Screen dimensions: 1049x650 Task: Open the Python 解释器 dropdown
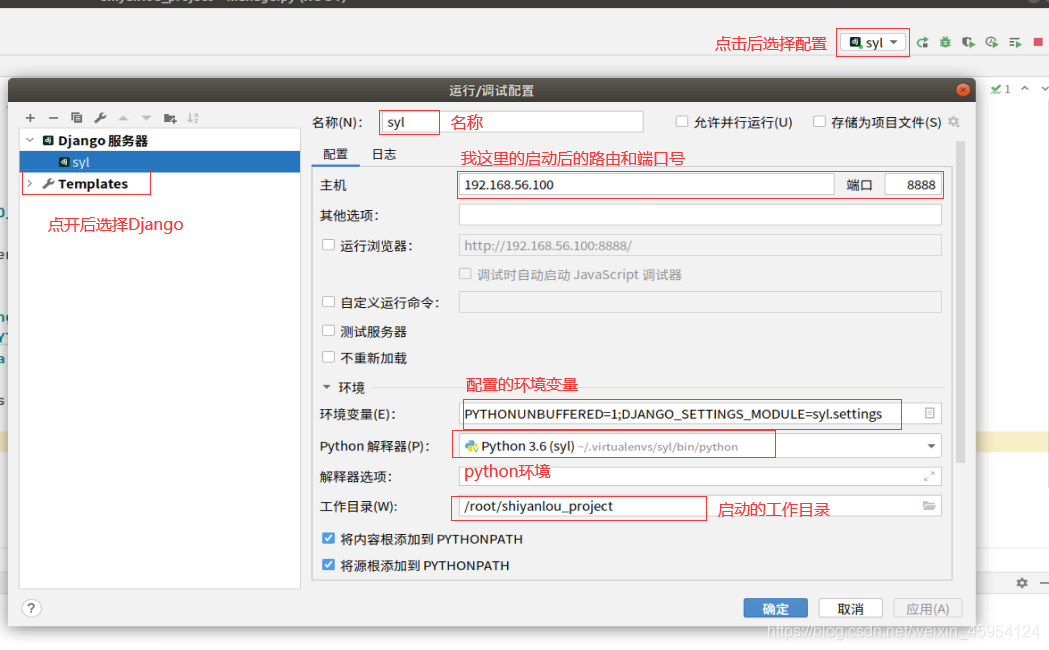pos(932,446)
